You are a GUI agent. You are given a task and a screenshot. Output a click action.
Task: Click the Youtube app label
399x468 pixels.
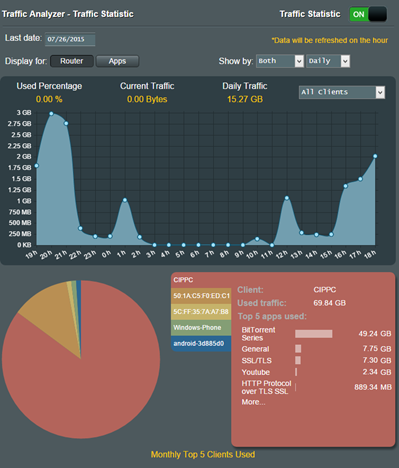click(256, 372)
